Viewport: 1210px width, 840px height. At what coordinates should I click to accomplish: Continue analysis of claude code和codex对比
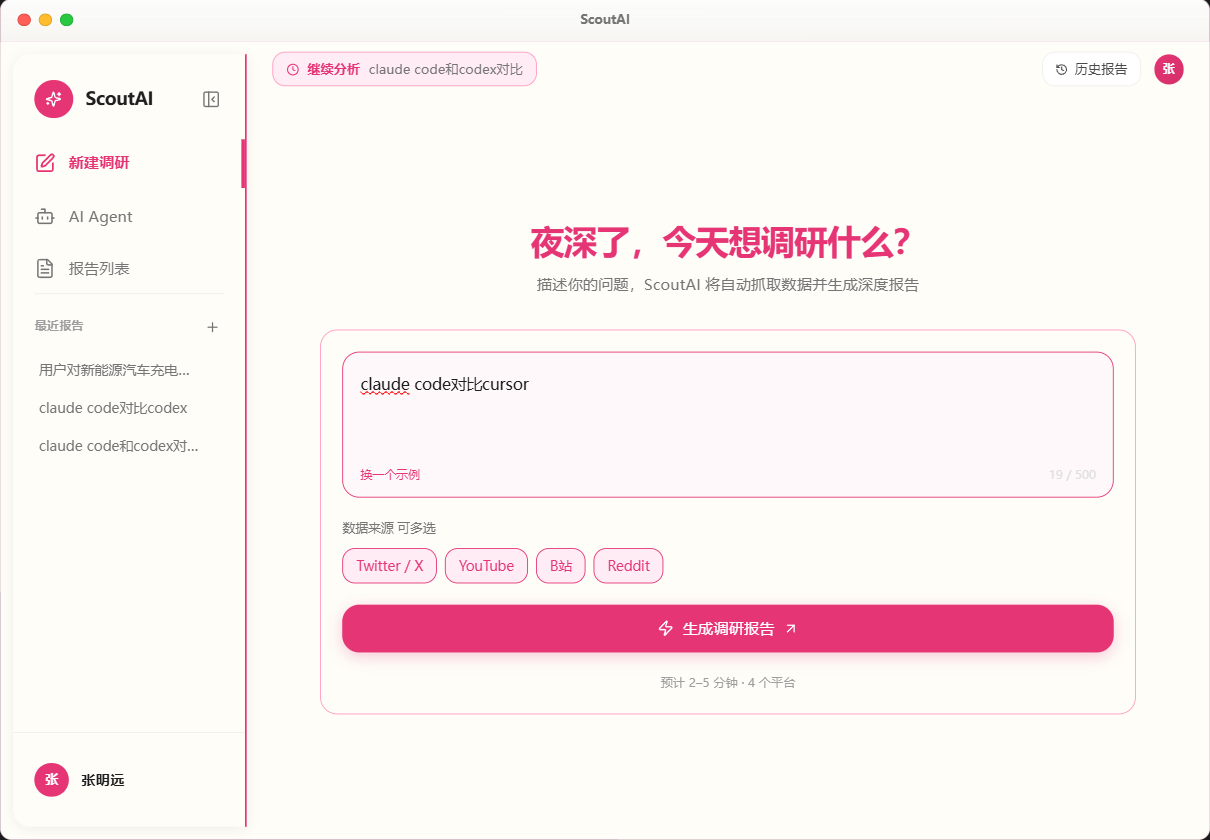click(x=405, y=69)
